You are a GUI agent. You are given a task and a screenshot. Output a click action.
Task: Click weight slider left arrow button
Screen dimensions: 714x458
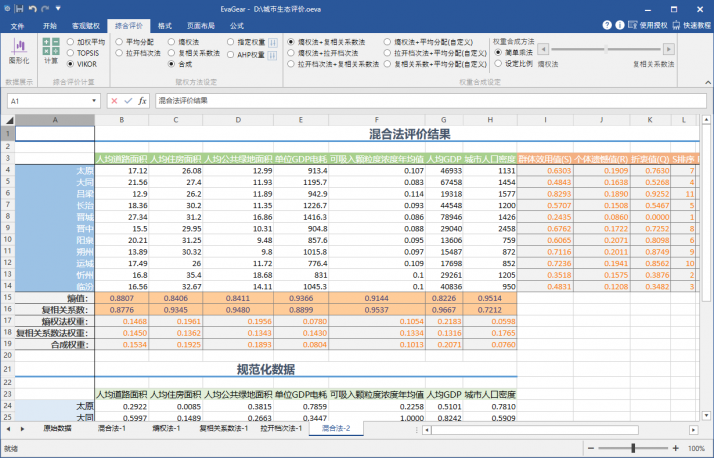pyautogui.click(x=543, y=49)
